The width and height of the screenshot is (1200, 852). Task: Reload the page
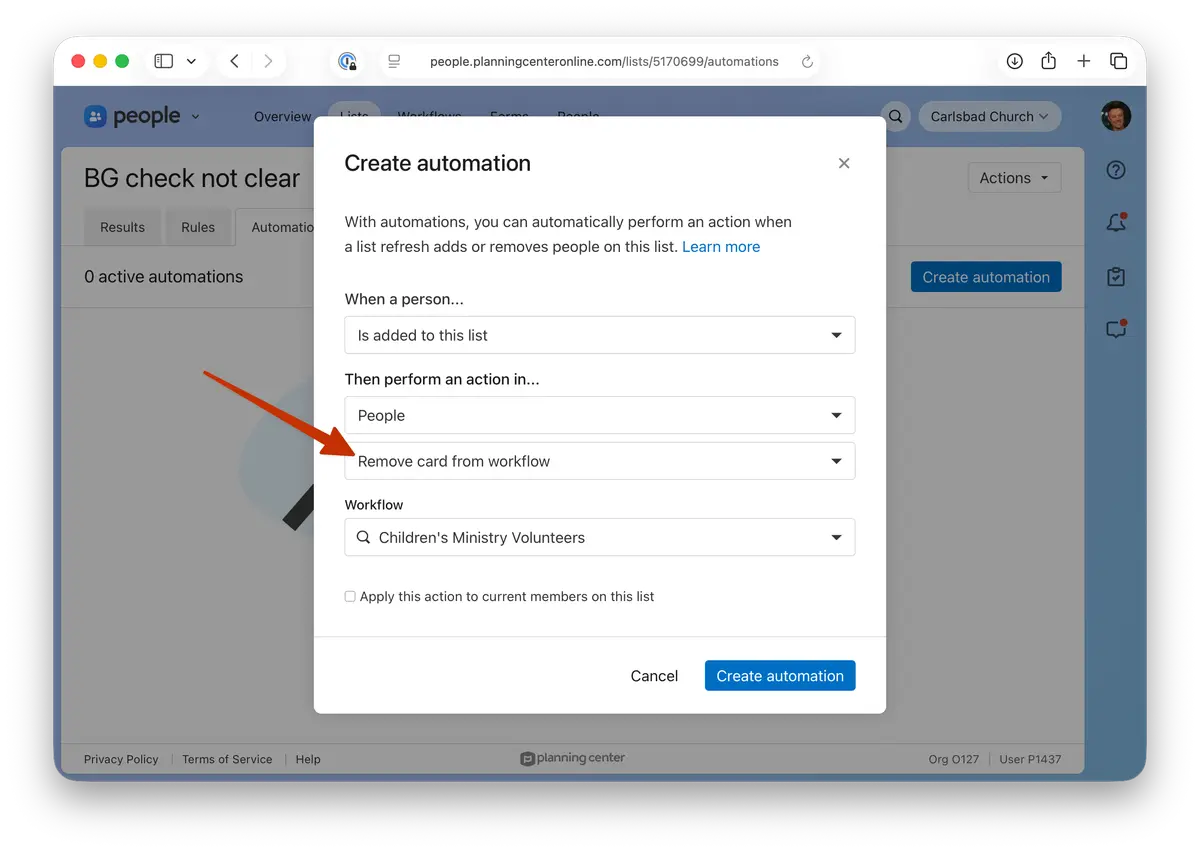807,61
